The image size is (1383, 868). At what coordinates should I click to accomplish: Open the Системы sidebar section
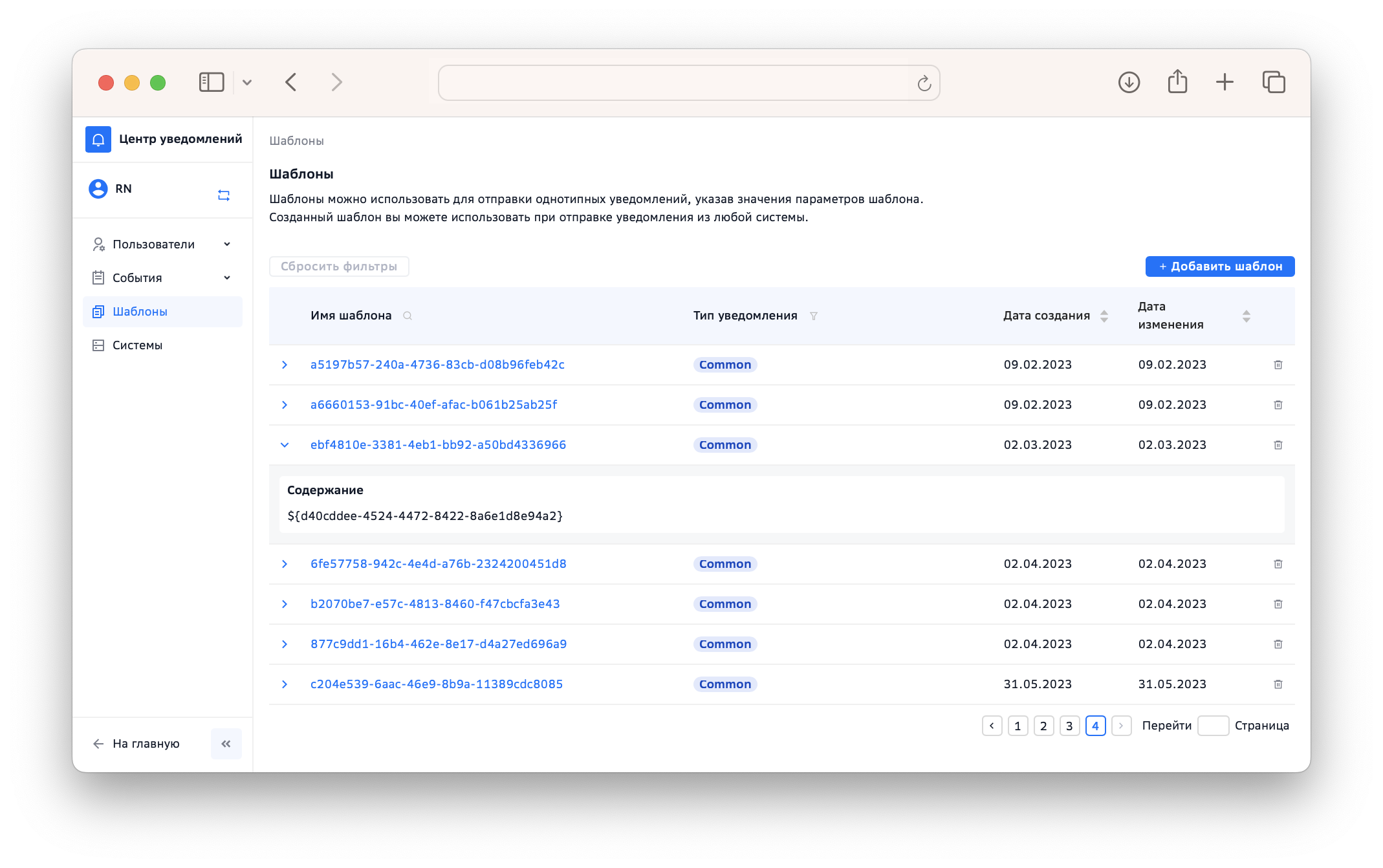(x=162, y=345)
